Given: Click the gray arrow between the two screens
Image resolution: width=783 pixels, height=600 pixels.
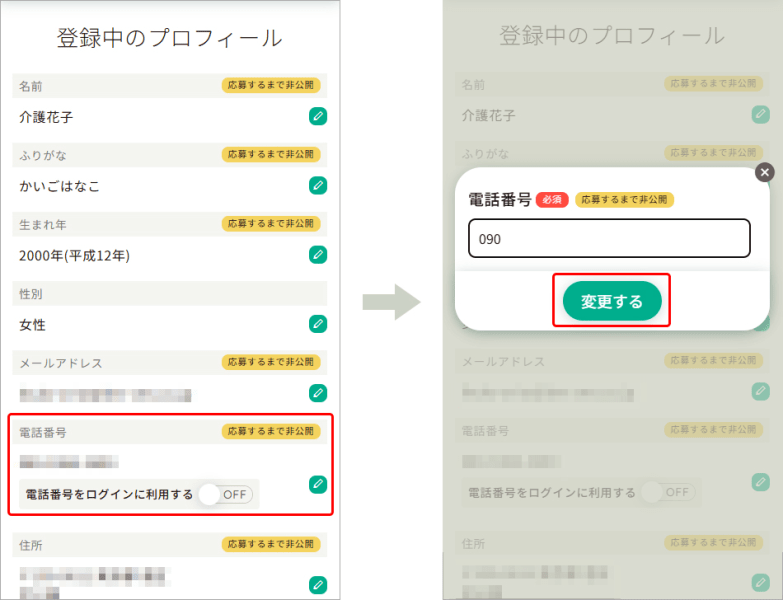Looking at the screenshot, I should click(x=391, y=302).
